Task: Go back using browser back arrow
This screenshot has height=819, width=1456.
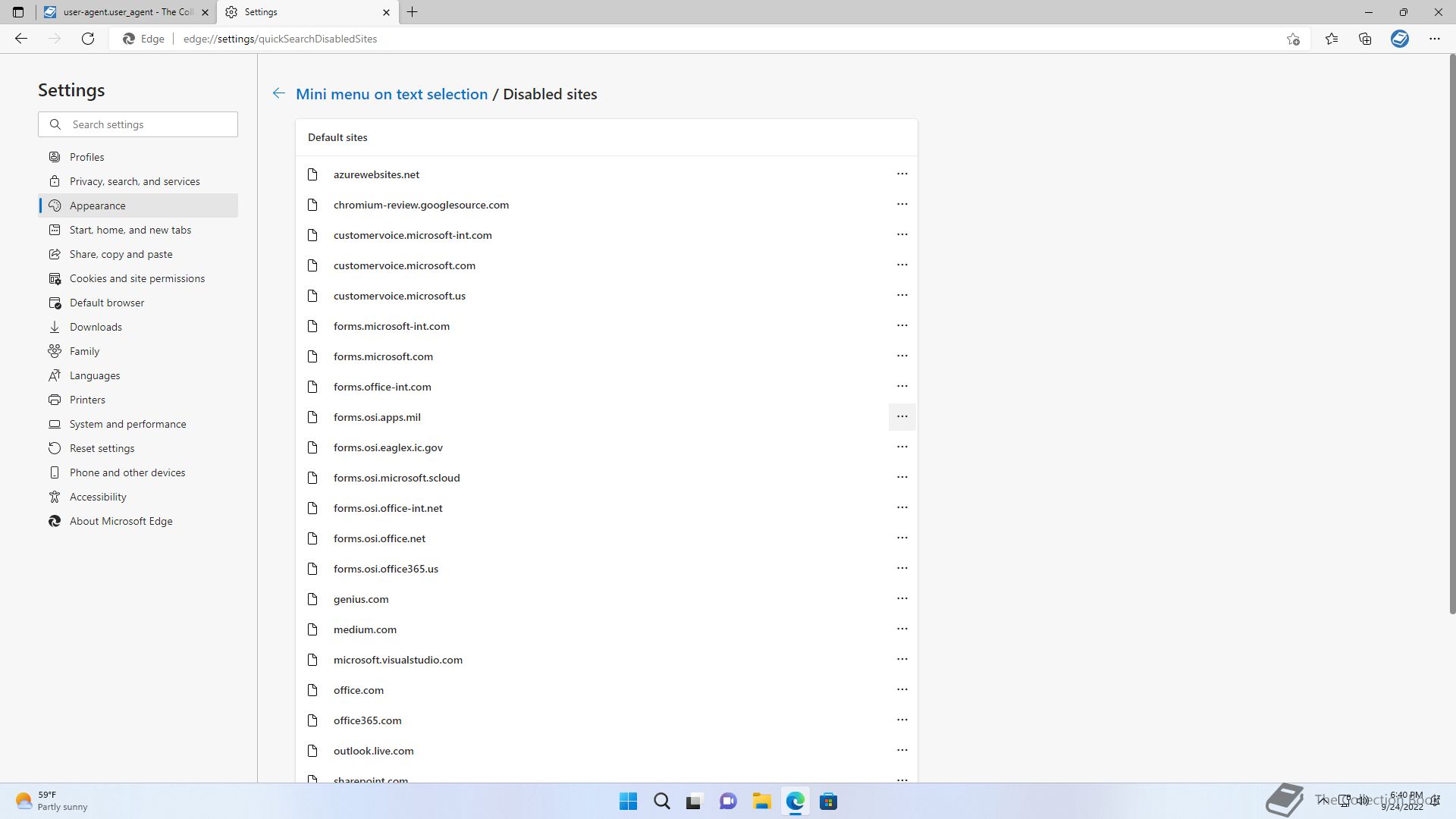Action: click(21, 39)
